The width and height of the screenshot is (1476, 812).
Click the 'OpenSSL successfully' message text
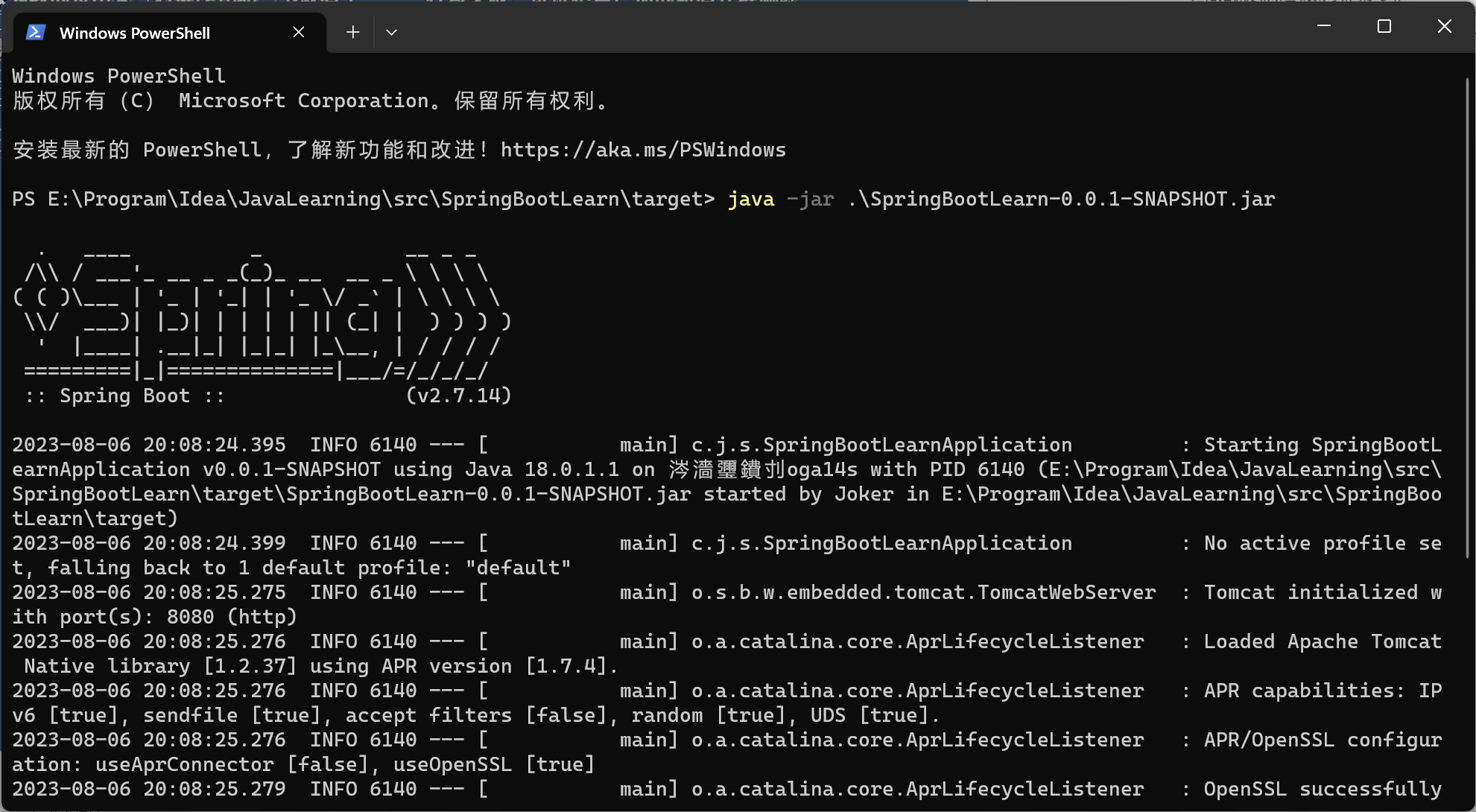point(1323,789)
